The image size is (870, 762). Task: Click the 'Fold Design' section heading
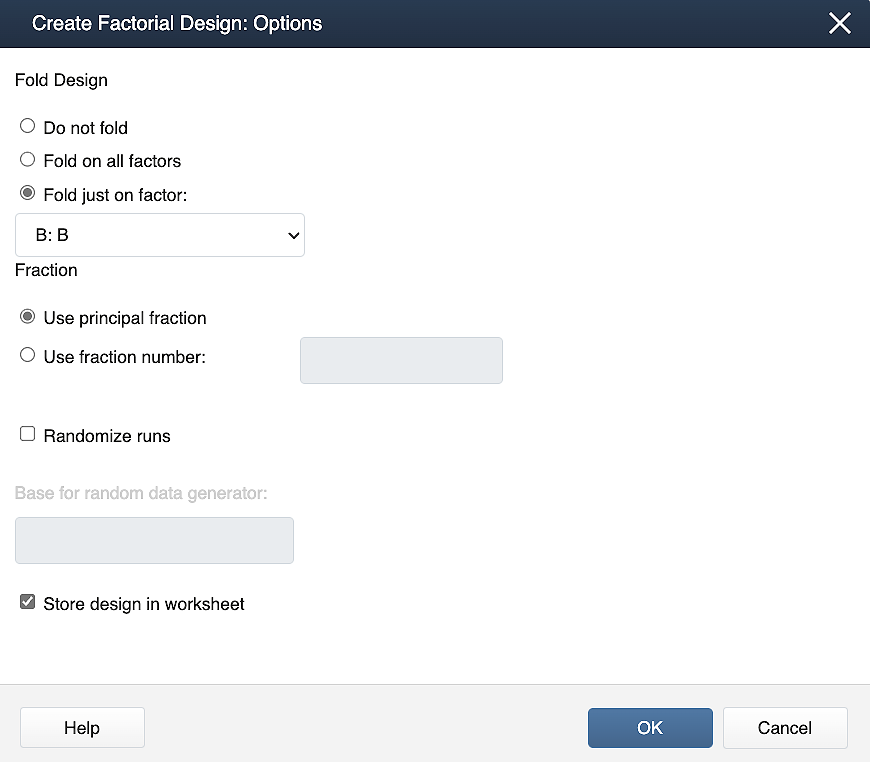61,80
